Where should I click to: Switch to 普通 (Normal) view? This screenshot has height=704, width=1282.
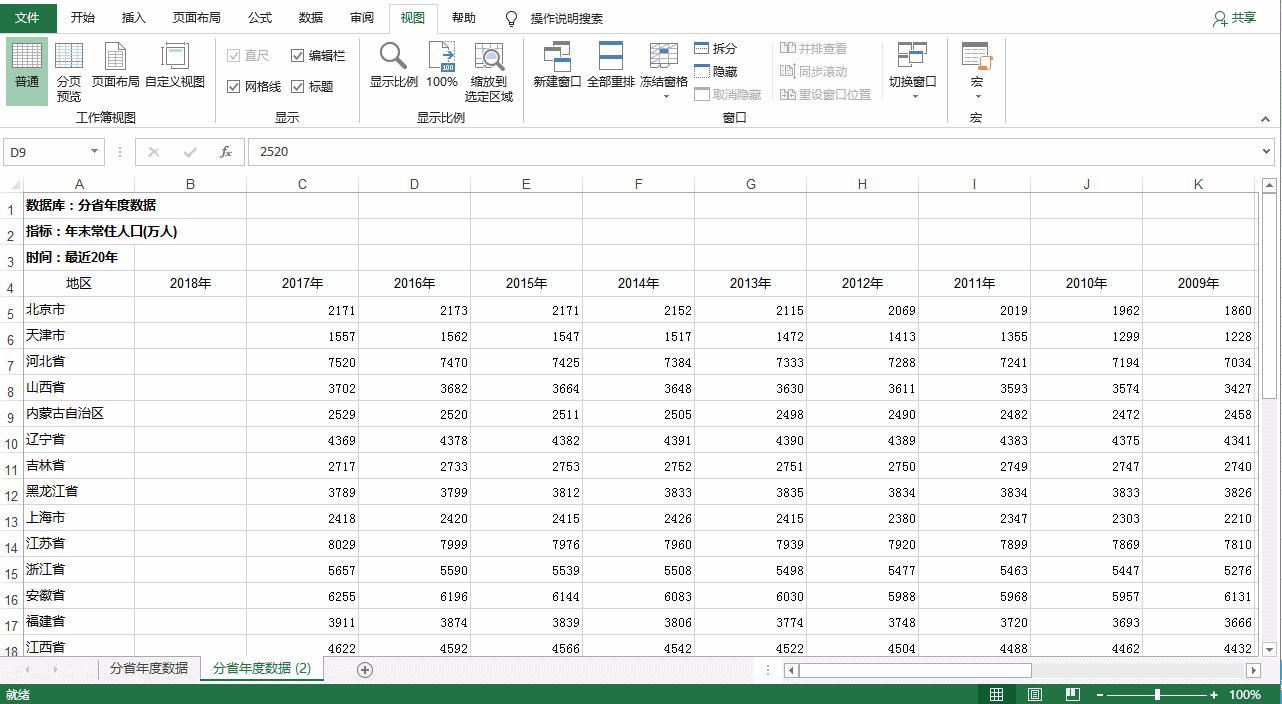click(27, 68)
